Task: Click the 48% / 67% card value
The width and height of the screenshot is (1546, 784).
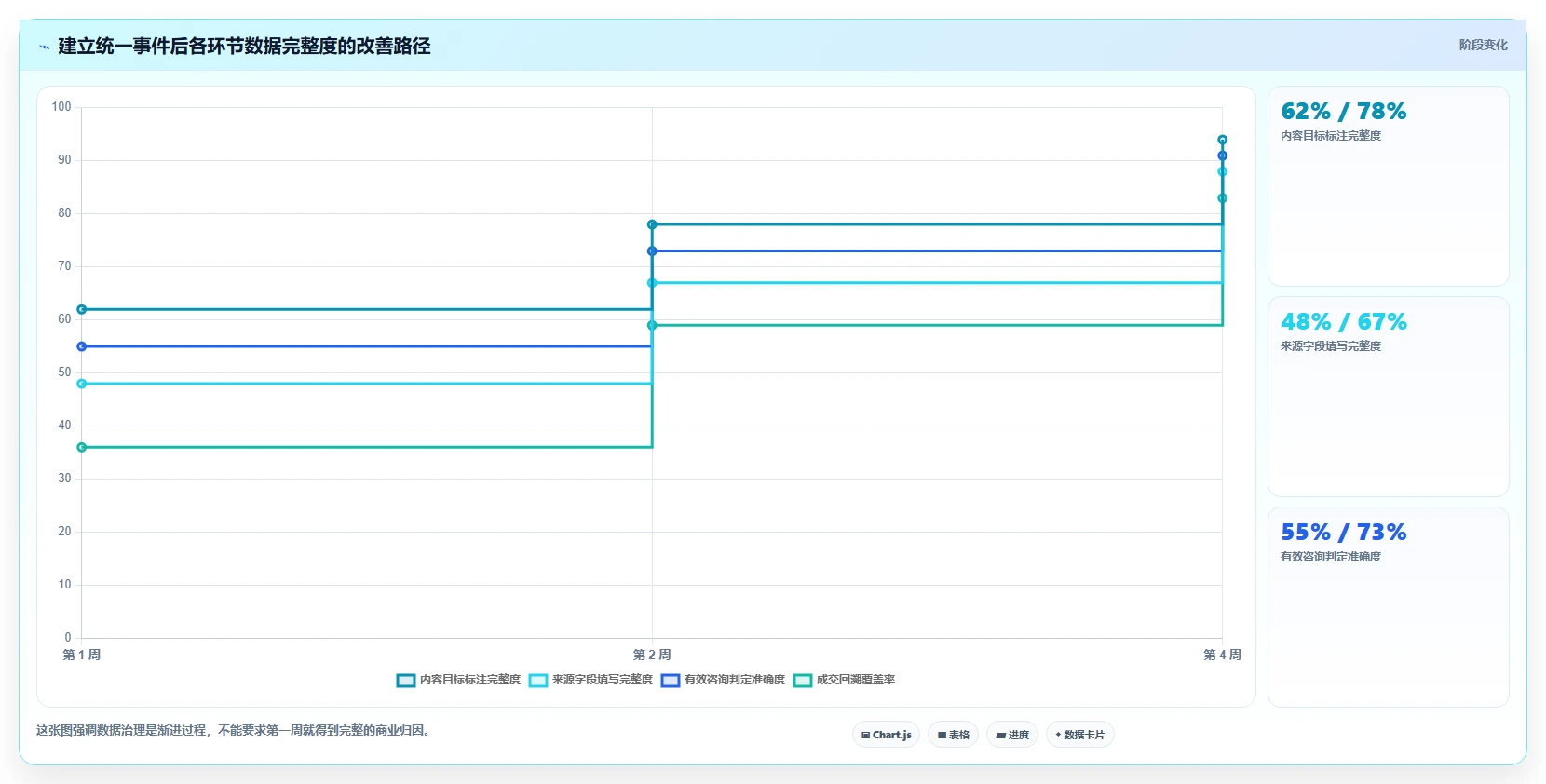Action: pyautogui.click(x=1343, y=322)
